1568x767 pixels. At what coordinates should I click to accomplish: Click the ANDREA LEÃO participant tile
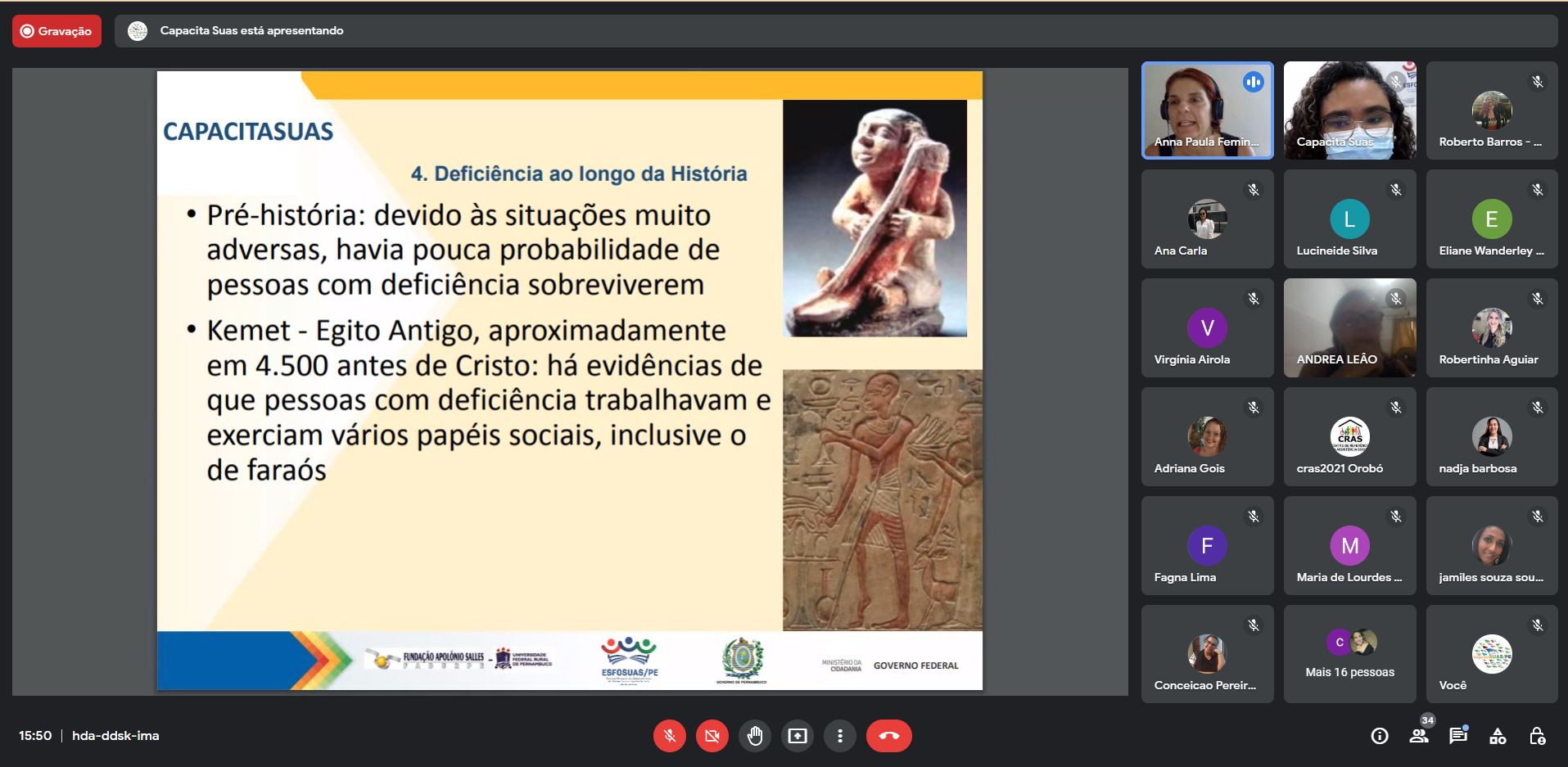point(1349,328)
